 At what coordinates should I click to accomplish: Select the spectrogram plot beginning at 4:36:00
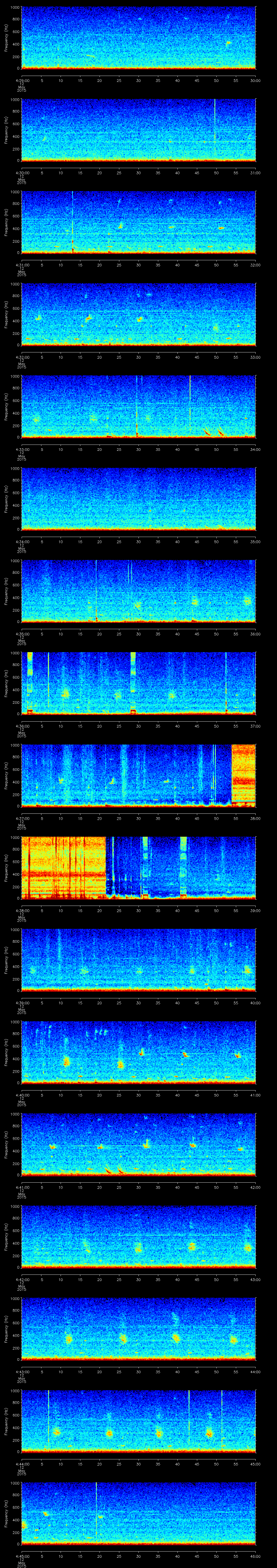click(138, 683)
